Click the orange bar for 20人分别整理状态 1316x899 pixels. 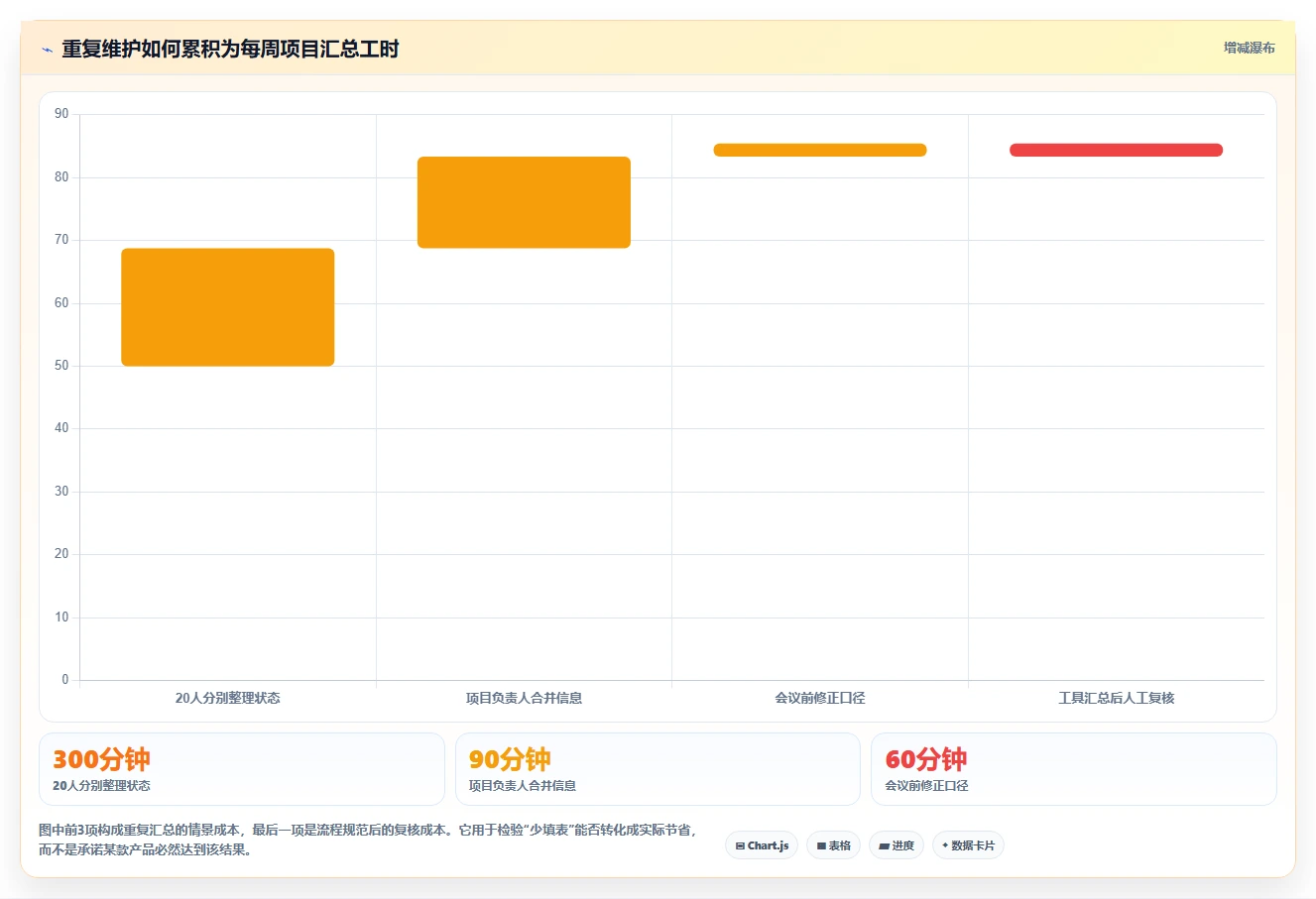(x=228, y=307)
